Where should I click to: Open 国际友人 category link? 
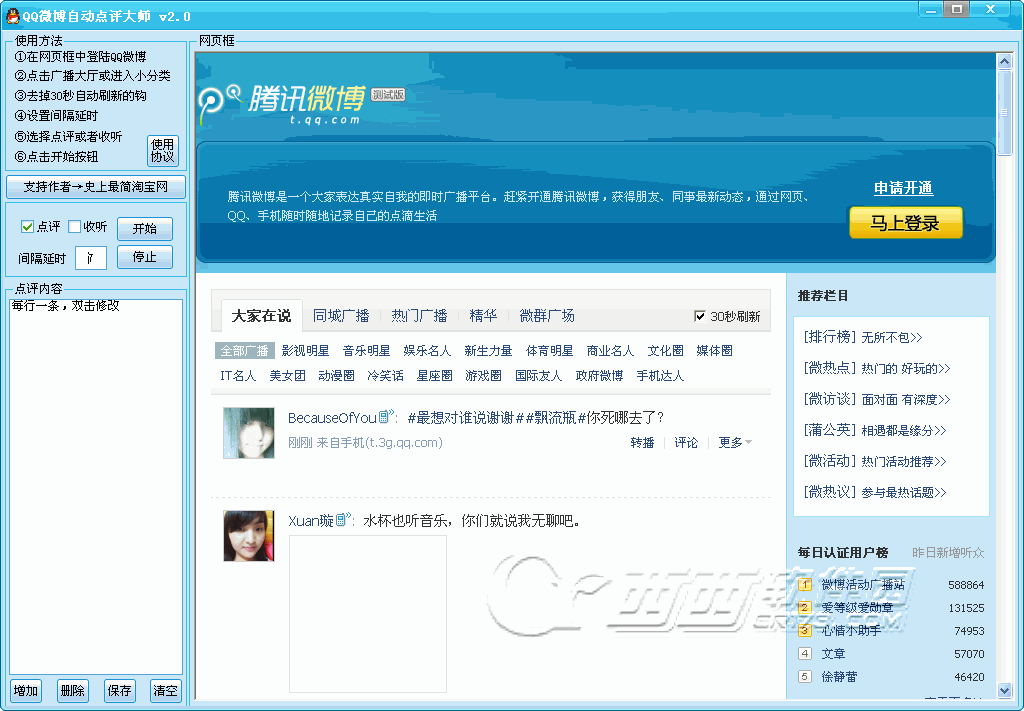538,375
